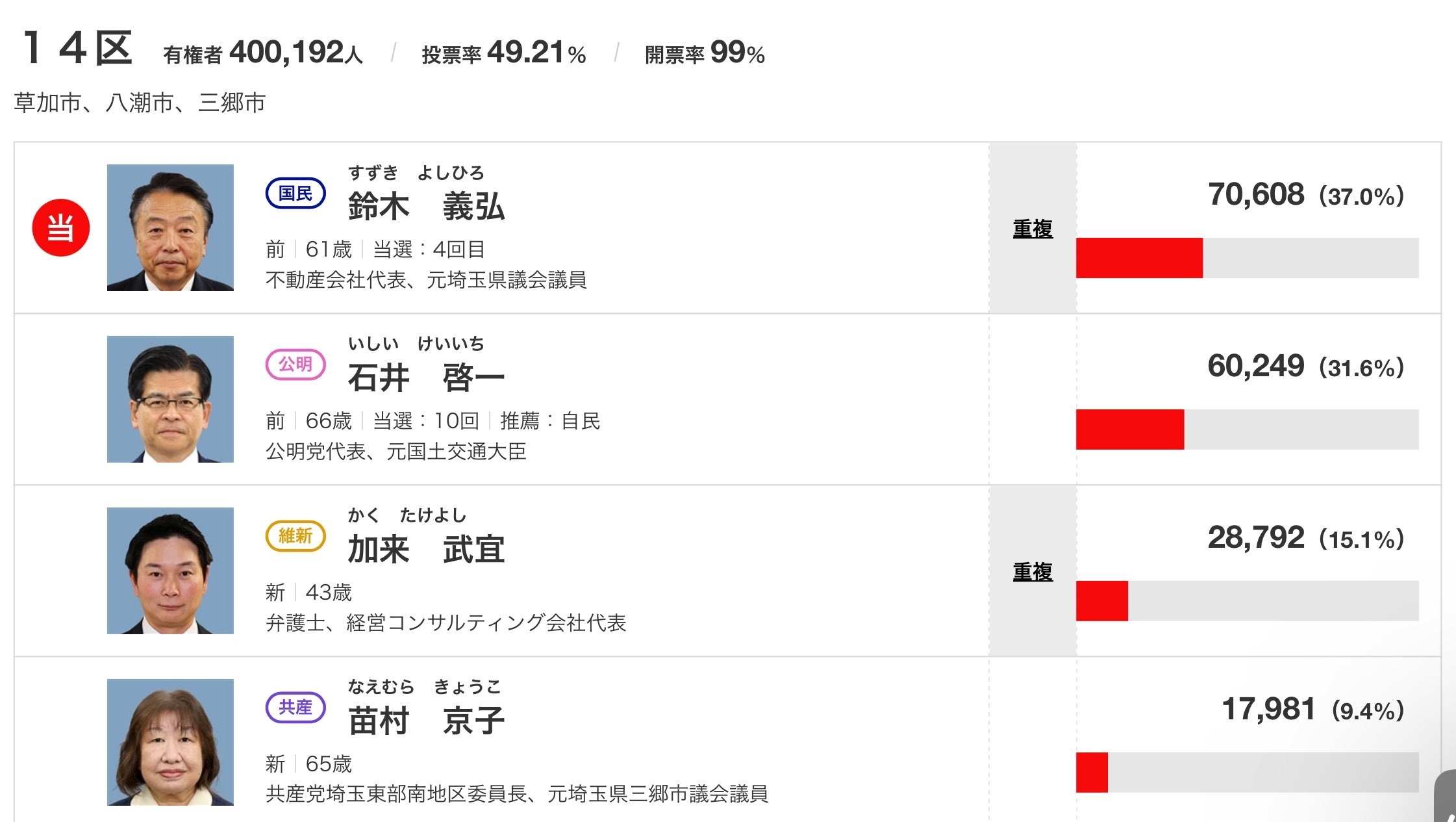Click the 37.0% vote share bar

click(x=1247, y=258)
